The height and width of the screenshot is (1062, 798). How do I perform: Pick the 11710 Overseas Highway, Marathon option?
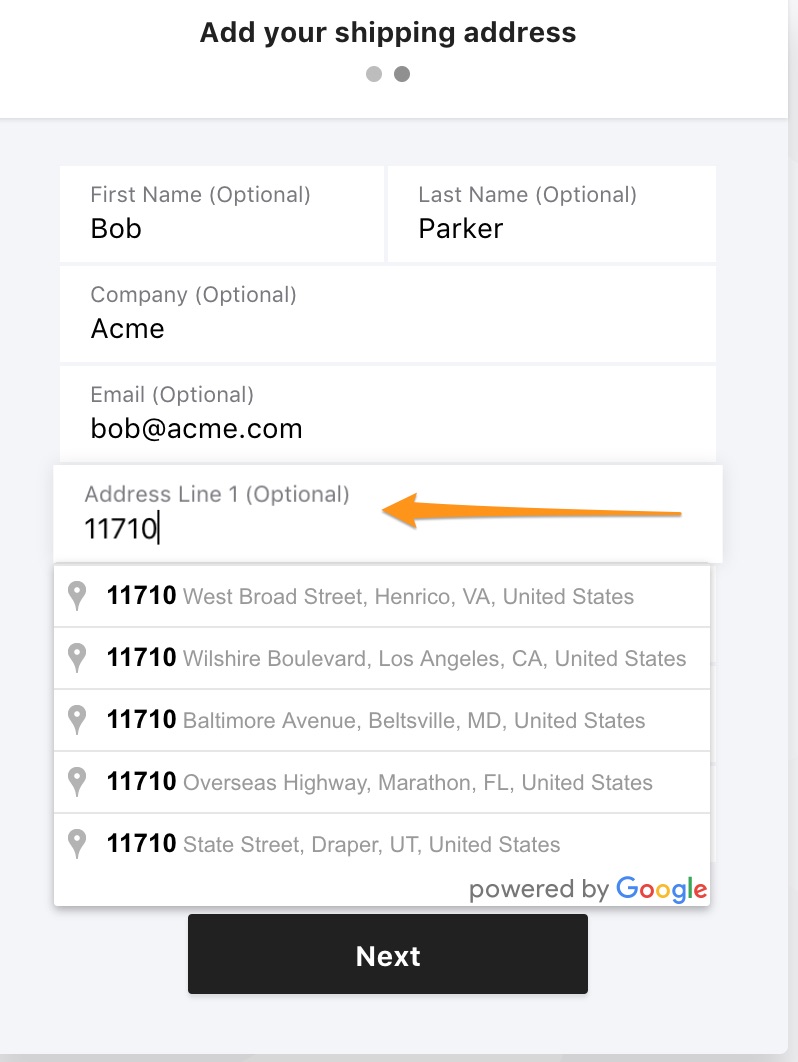pos(382,782)
